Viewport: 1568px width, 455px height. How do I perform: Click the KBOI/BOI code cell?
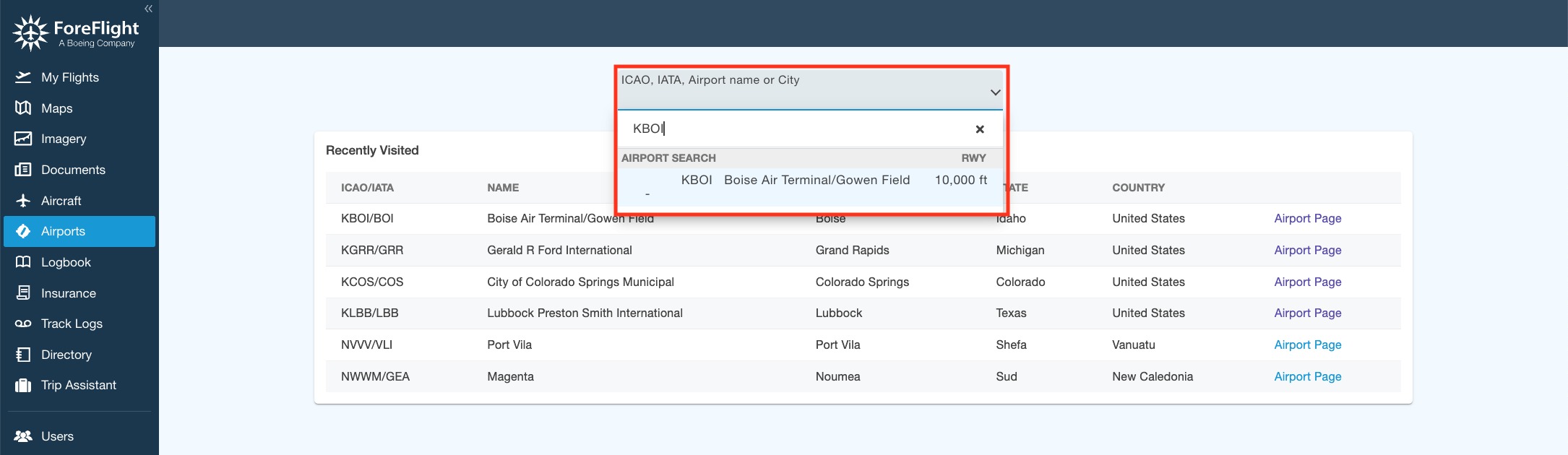point(367,218)
